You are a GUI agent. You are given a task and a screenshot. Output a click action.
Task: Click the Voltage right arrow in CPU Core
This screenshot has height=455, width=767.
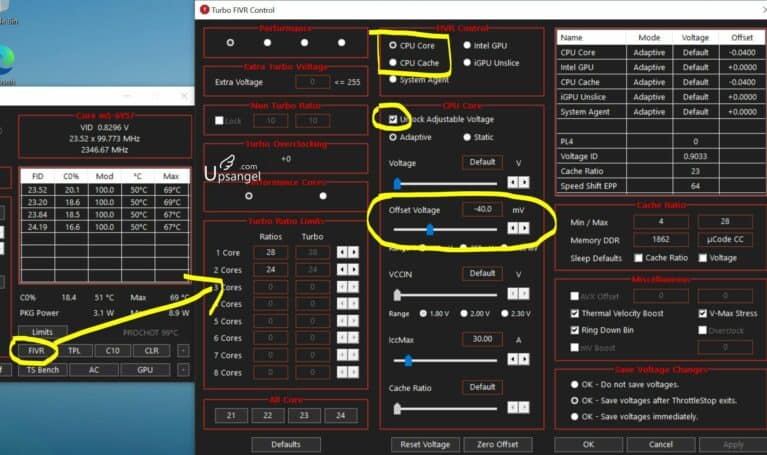[x=524, y=183]
